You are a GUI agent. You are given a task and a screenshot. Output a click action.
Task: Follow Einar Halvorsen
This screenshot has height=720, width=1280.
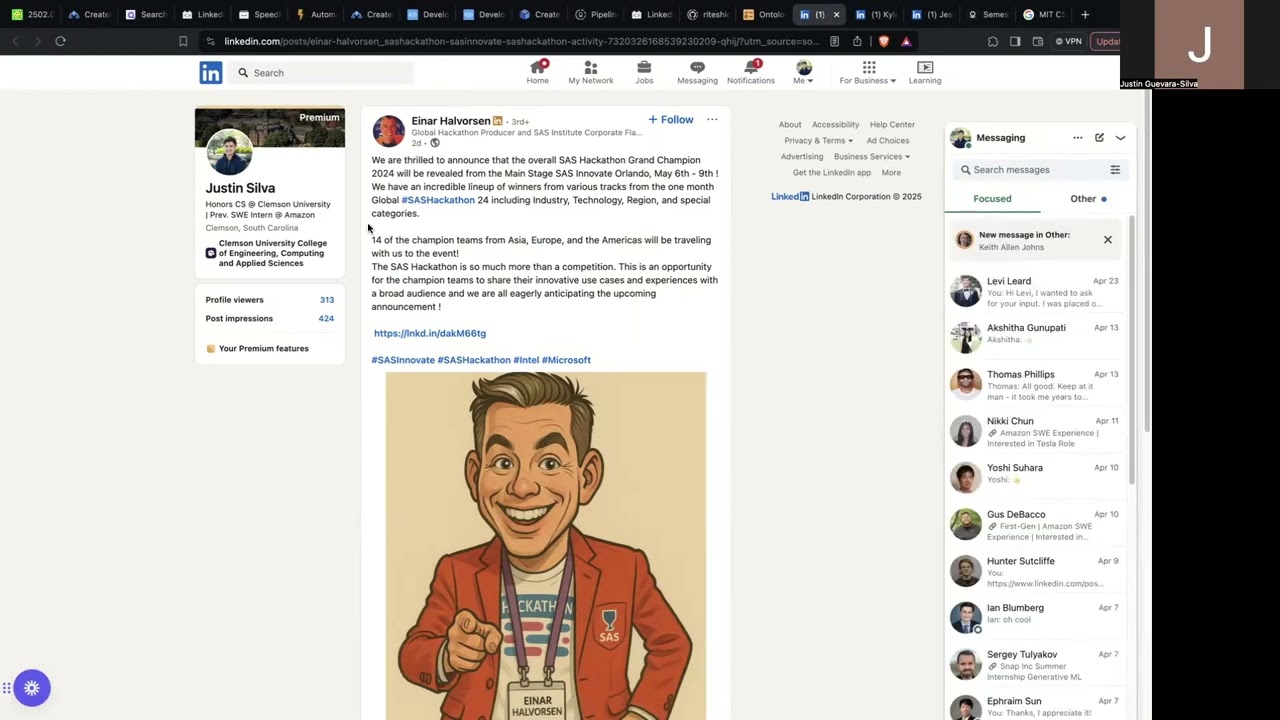pyautogui.click(x=670, y=120)
